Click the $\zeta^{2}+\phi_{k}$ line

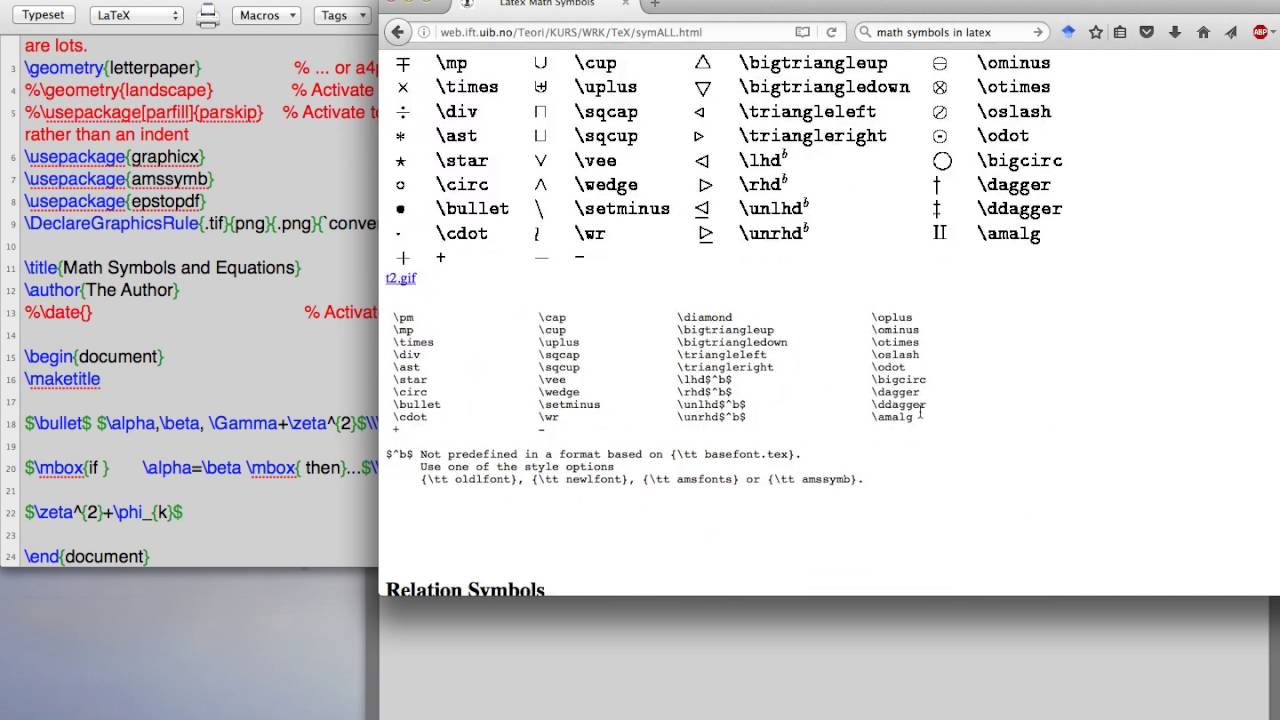click(x=104, y=512)
